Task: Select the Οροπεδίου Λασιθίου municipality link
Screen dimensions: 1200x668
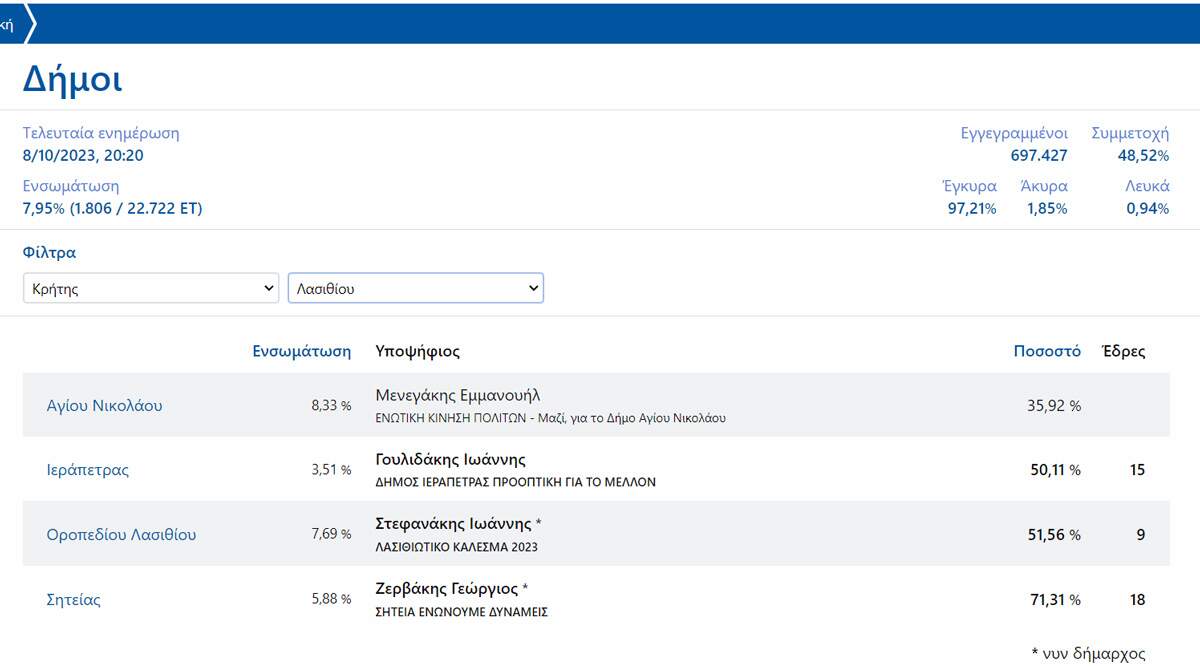Action: pos(121,535)
